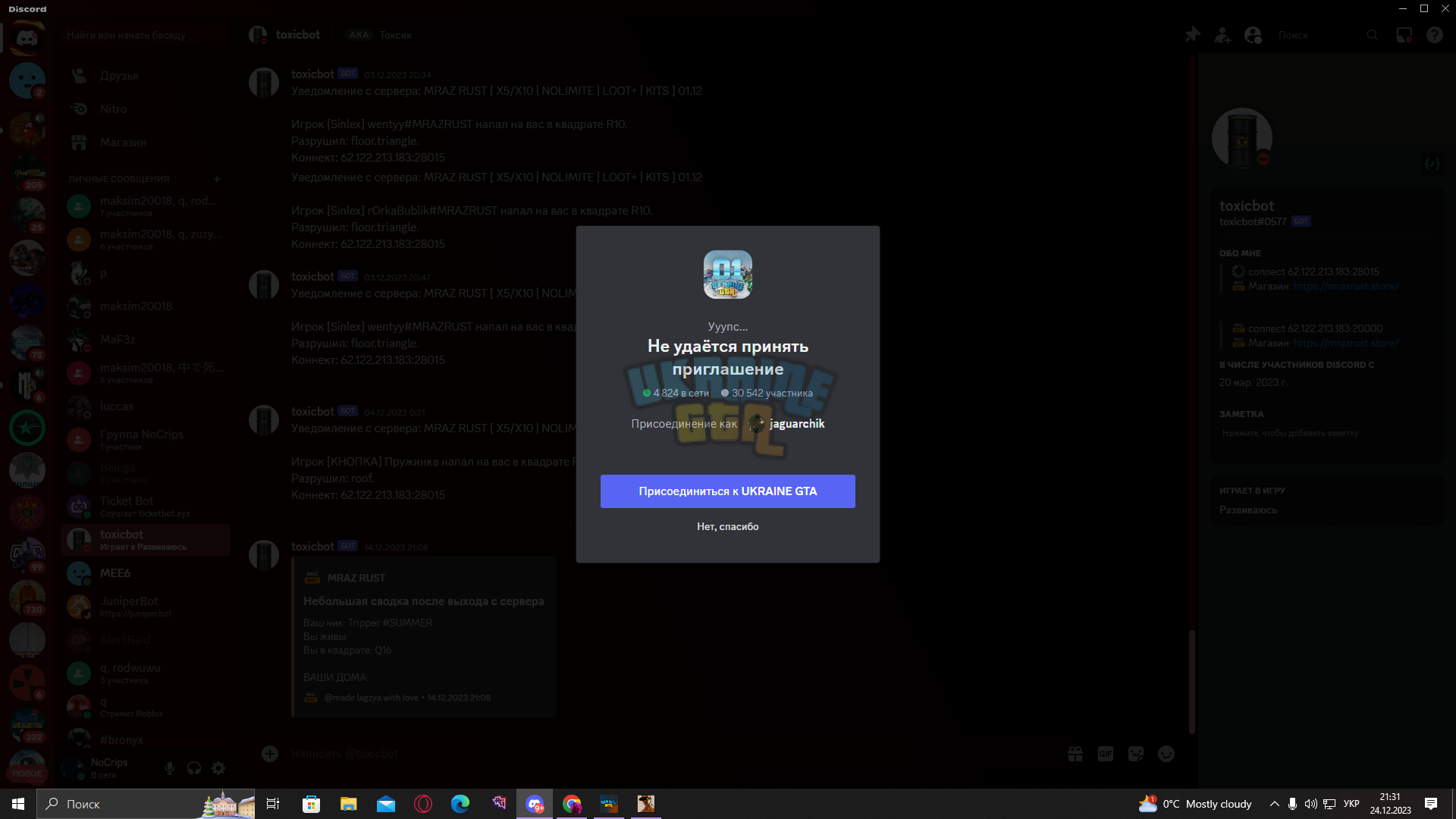Select the toxicbot conversation in sidebar
The height and width of the screenshot is (819, 1456).
(146, 540)
